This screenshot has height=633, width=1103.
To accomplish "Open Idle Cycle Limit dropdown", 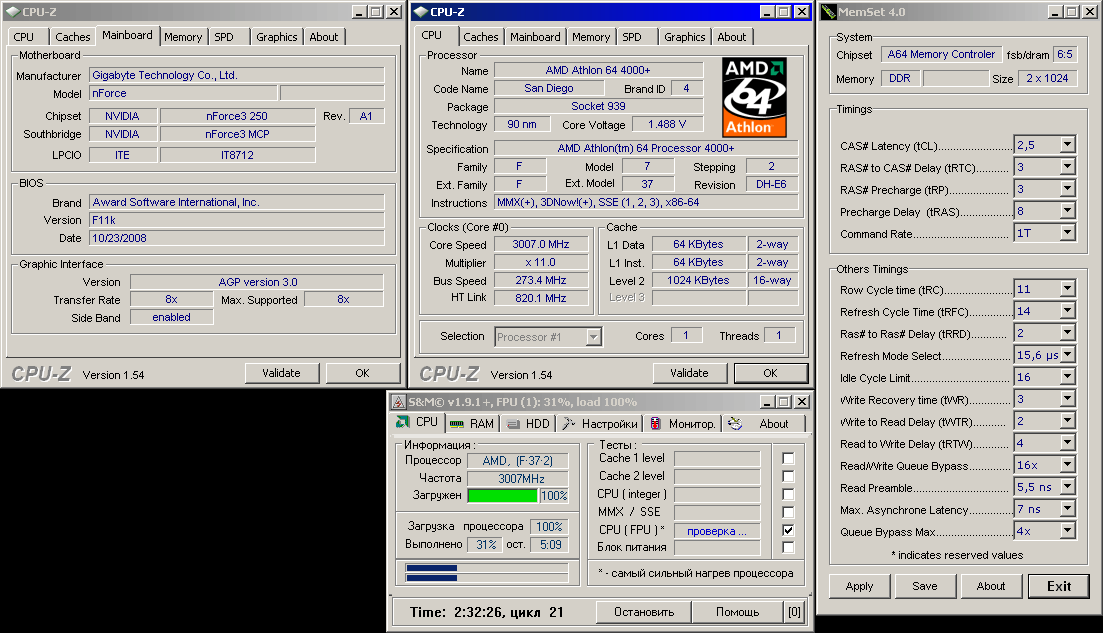I will pyautogui.click(x=1067, y=377).
